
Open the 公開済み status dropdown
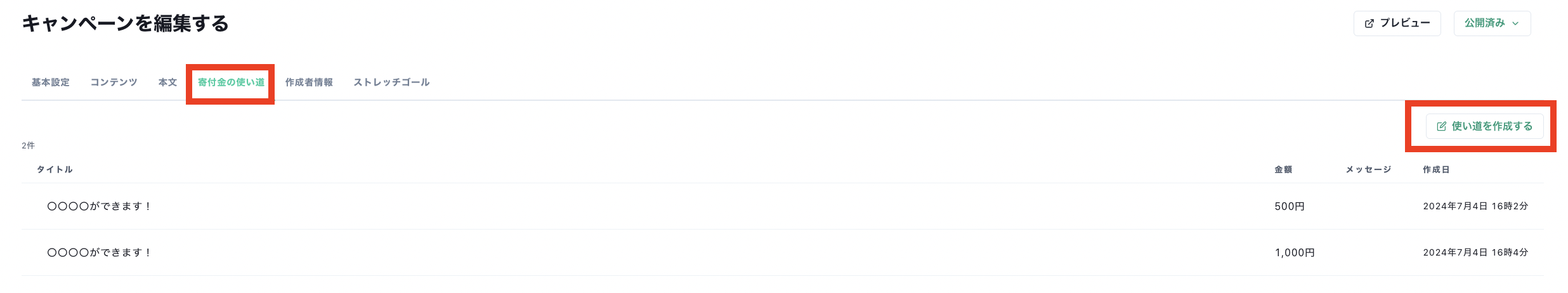[x=1492, y=23]
